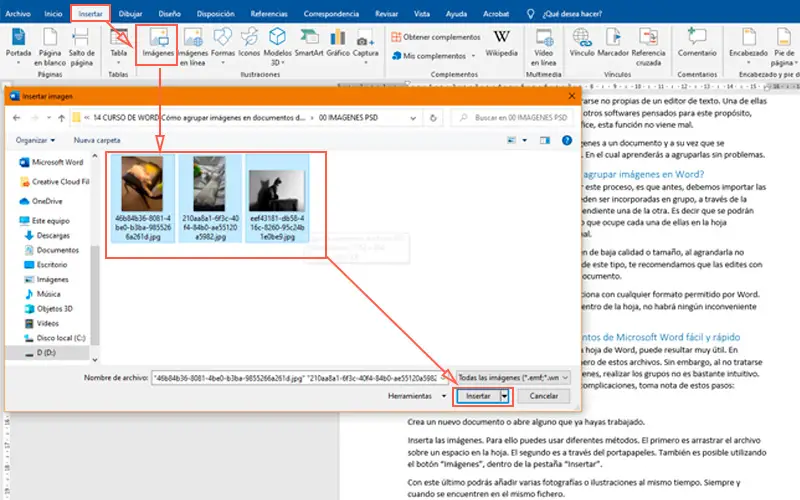The image size is (800, 500).
Task: Open the Wikipedia add-in
Action: [x=501, y=43]
